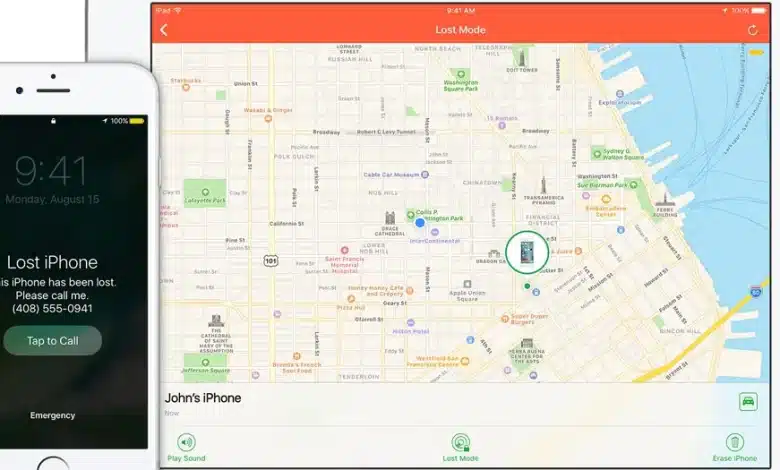Select the iPhone device pin on the map
The width and height of the screenshot is (780, 470).
(527, 252)
